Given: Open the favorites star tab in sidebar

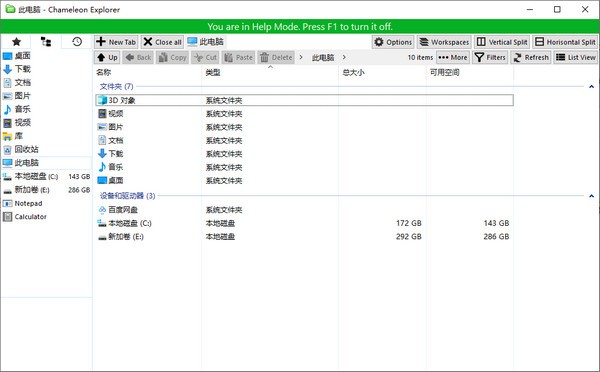Looking at the screenshot, I should [16, 41].
